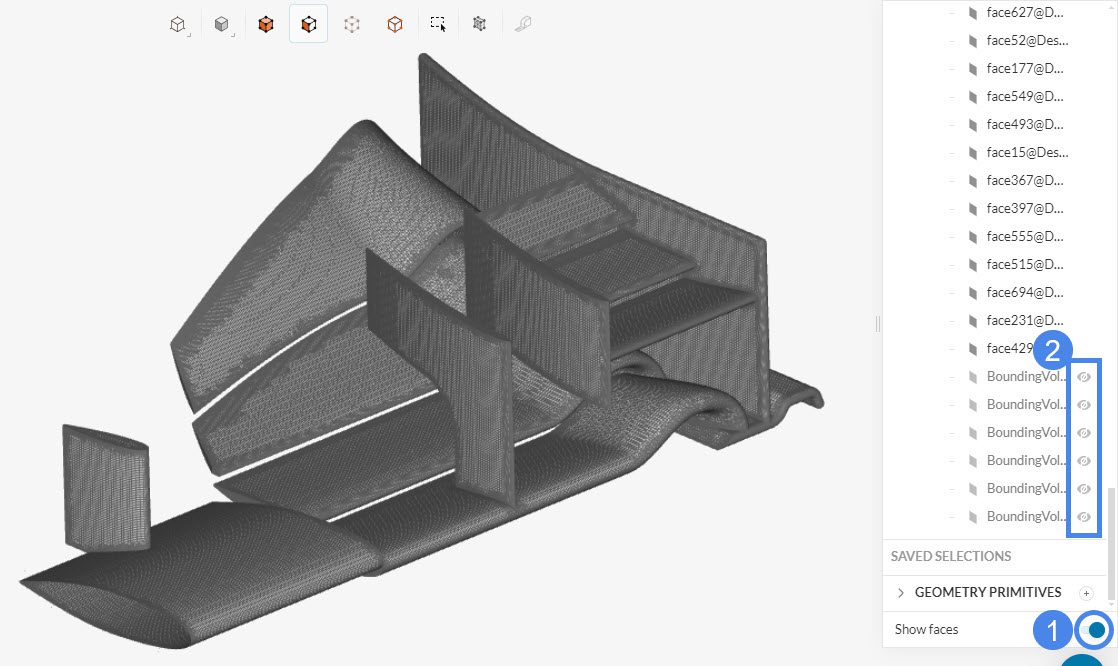
Task: Show the last BoundingVol face via eye icon
Action: pos(1083,517)
